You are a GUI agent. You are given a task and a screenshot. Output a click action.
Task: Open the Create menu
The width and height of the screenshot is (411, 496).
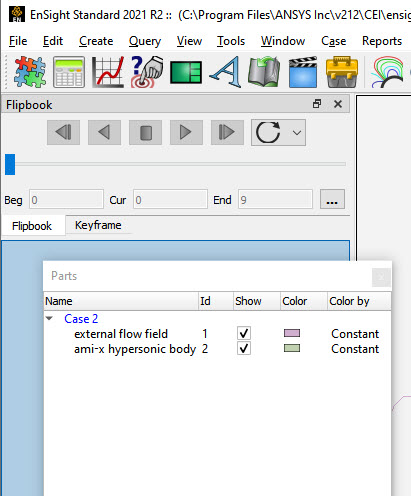click(96, 41)
